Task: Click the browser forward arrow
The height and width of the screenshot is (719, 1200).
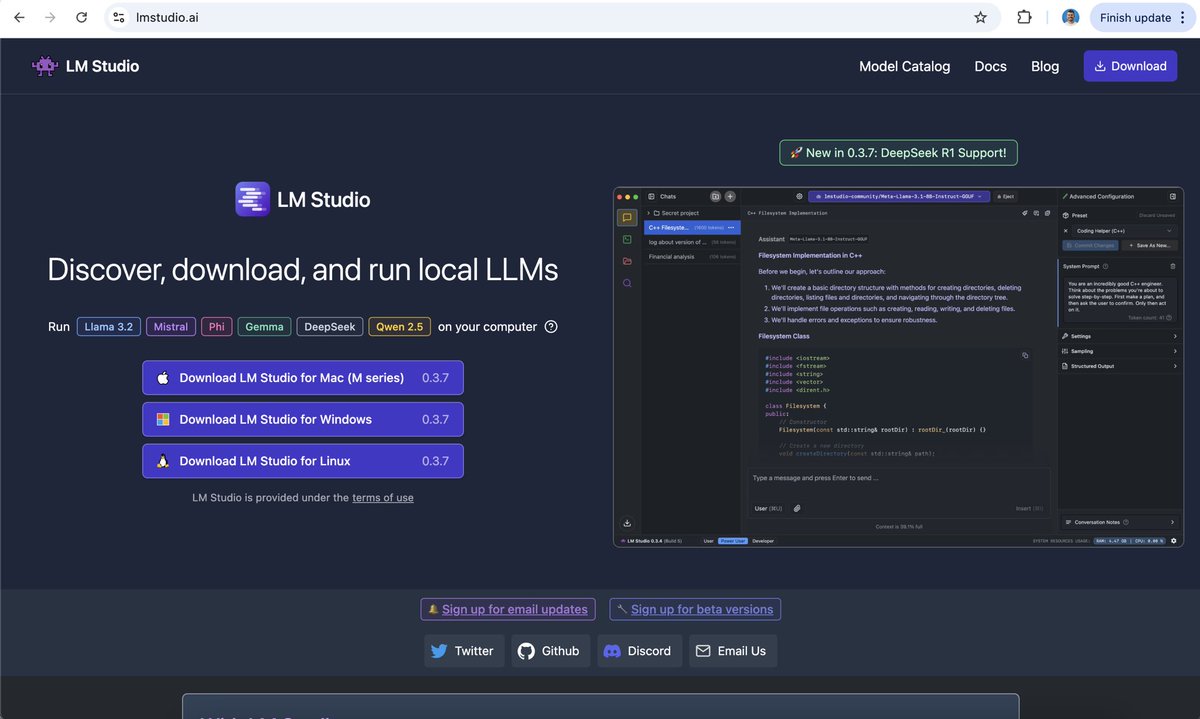Action: 50,17
